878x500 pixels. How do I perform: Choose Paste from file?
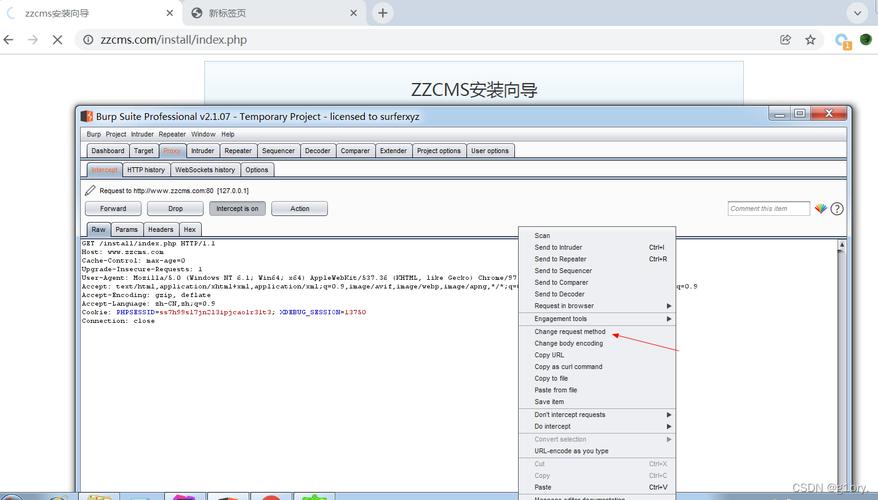(597, 390)
